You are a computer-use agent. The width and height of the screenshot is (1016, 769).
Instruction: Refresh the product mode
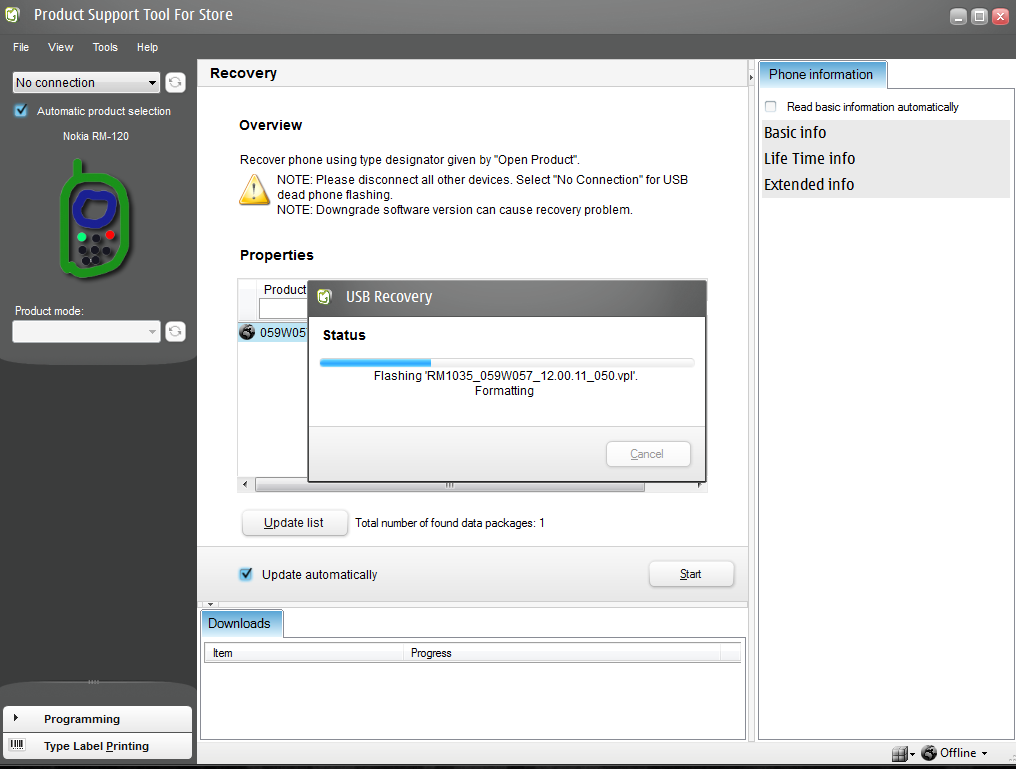[x=175, y=332]
